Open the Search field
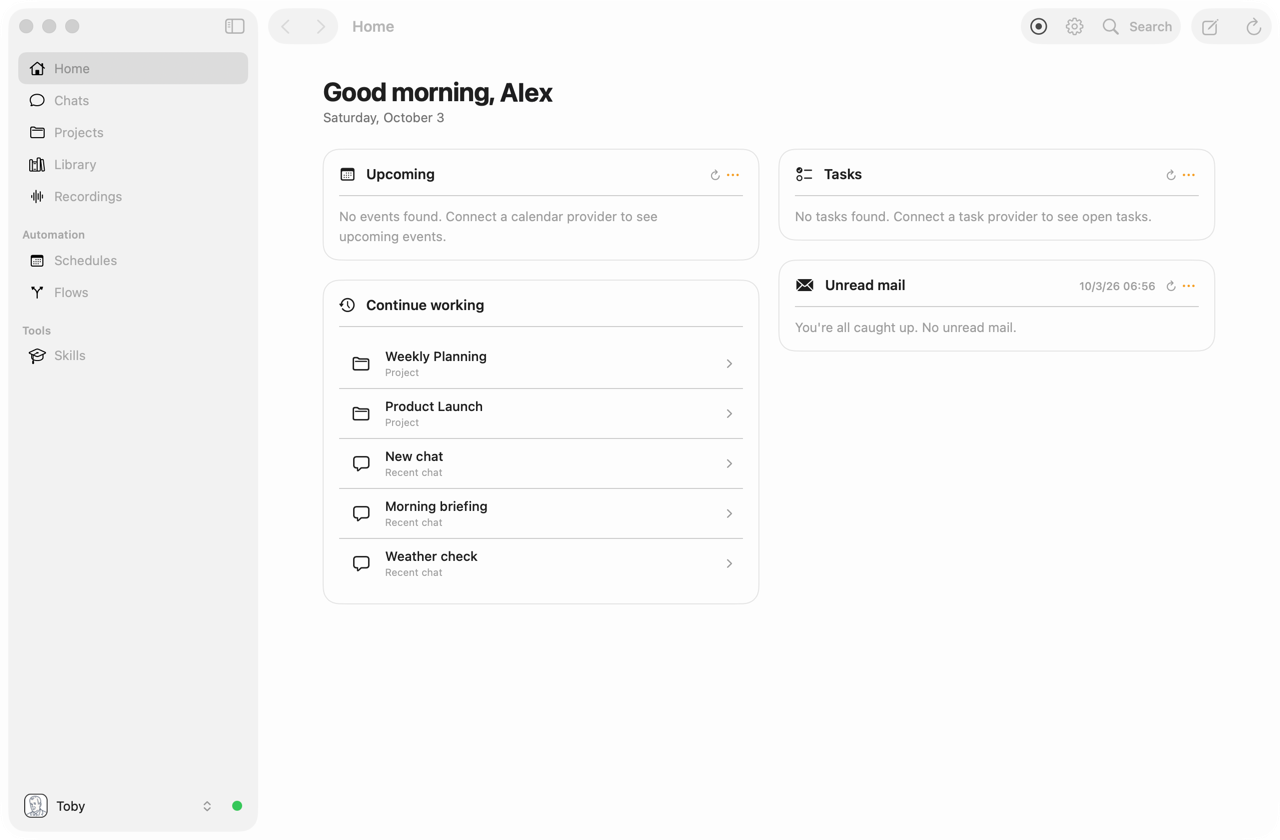The image size is (1280, 840). tap(1137, 27)
